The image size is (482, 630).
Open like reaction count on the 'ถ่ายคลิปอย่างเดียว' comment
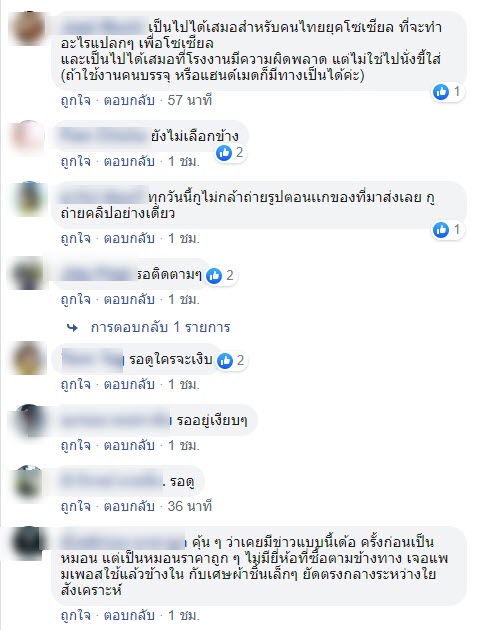(448, 230)
